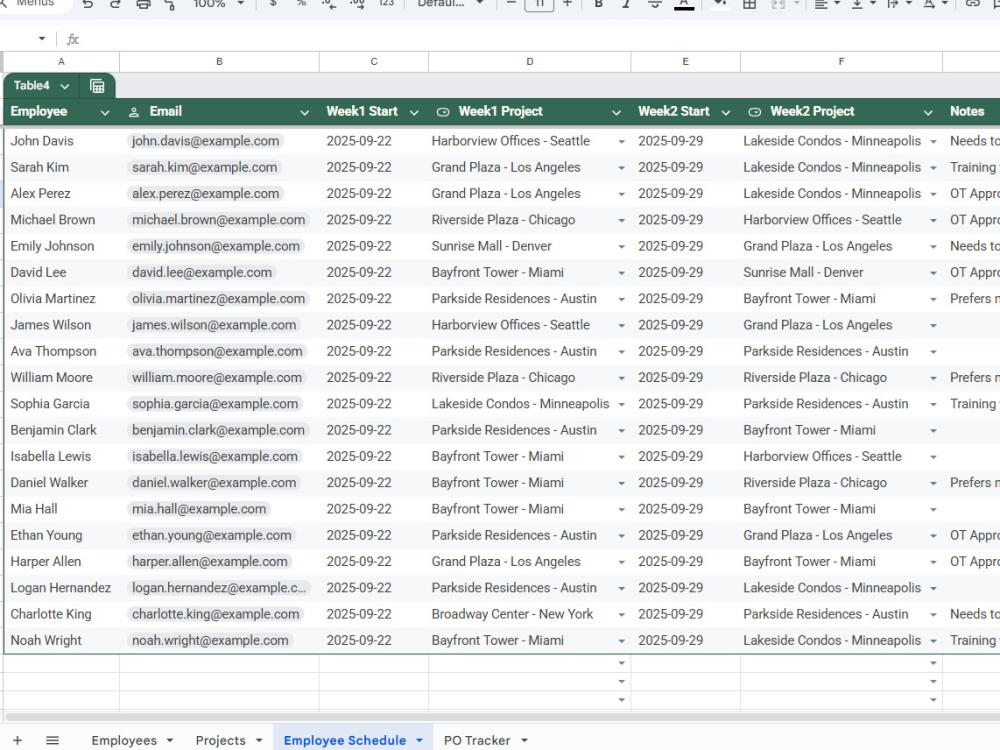
Task: Click the dropdown-type icon in the Week2 Project header
Action: (754, 112)
